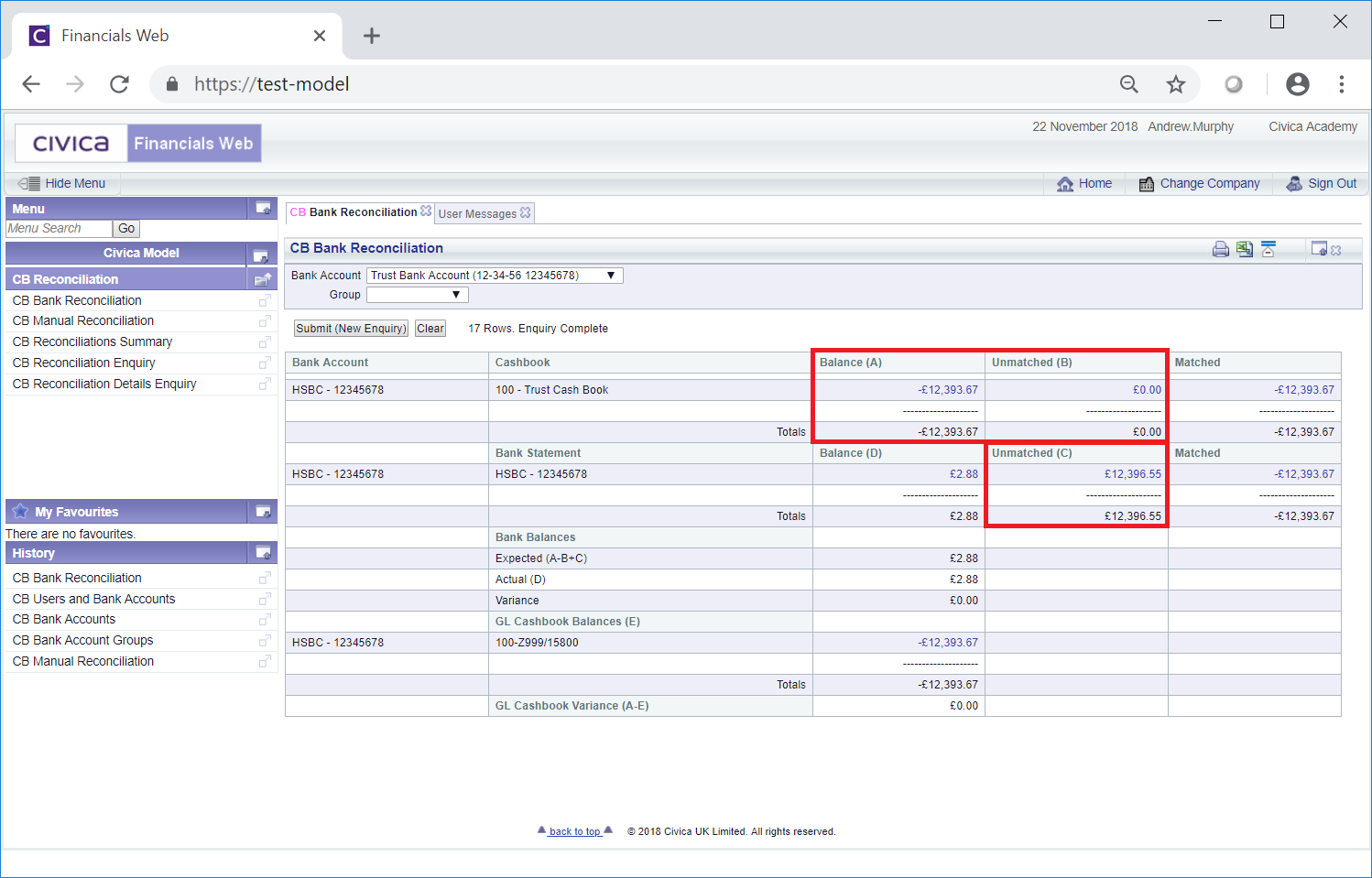Open CB Bank Accounts history item in a new window using its icon

(265, 620)
